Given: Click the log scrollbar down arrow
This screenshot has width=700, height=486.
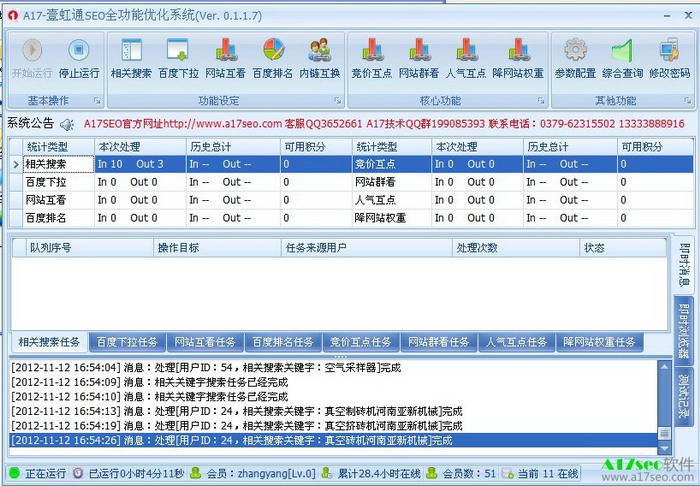Looking at the screenshot, I should (x=664, y=448).
